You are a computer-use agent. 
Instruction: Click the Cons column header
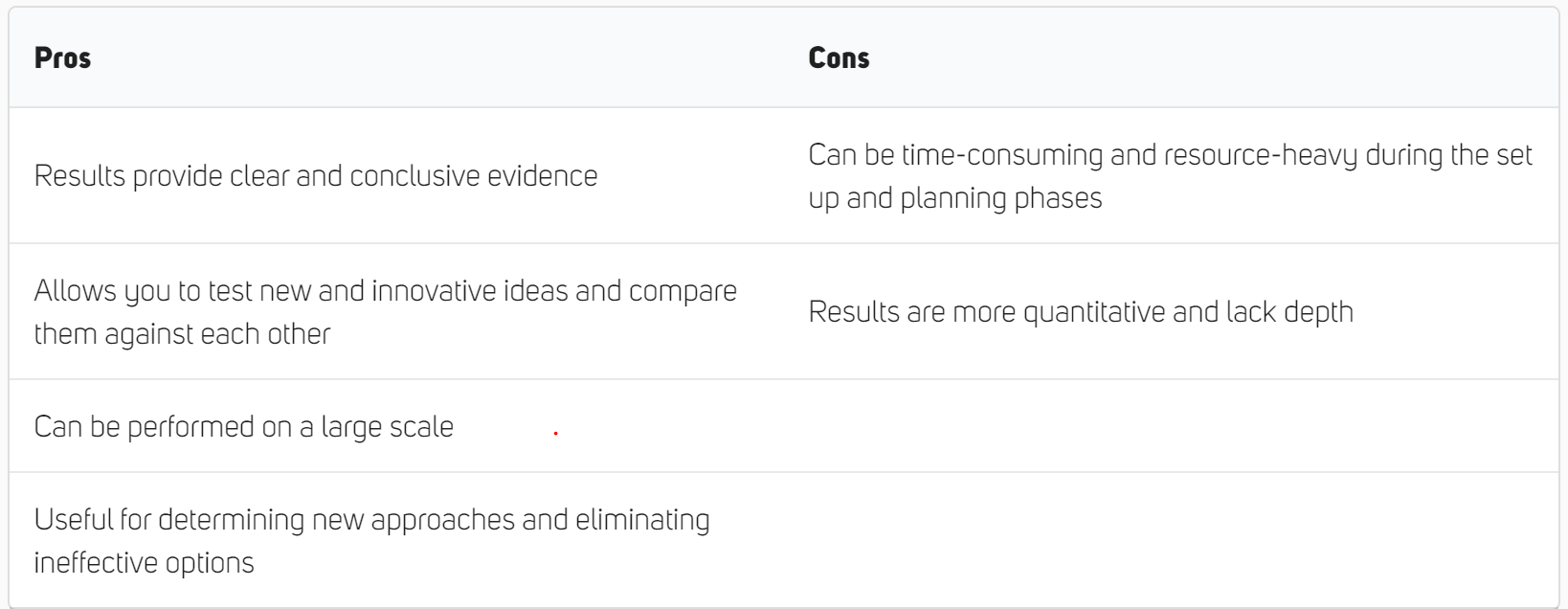click(839, 57)
